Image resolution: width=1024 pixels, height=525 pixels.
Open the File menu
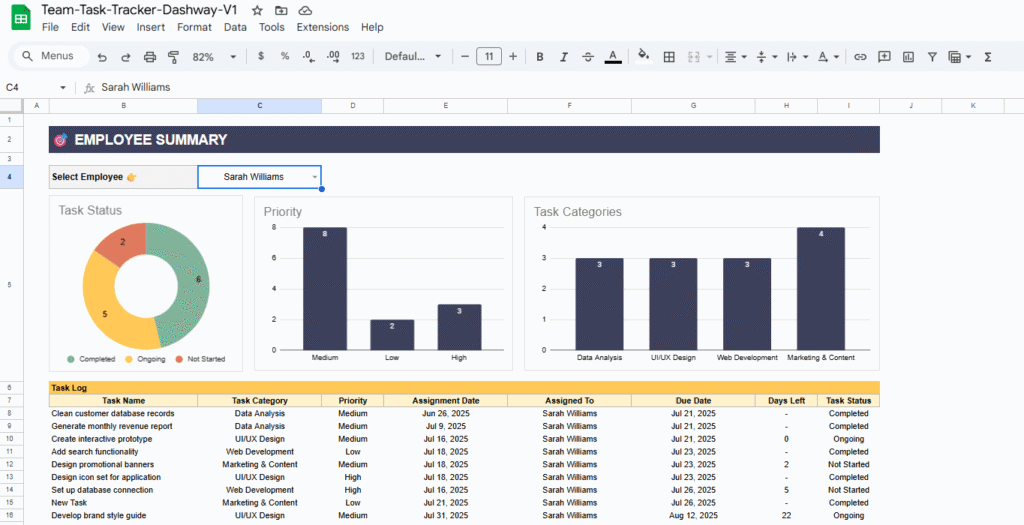point(50,27)
